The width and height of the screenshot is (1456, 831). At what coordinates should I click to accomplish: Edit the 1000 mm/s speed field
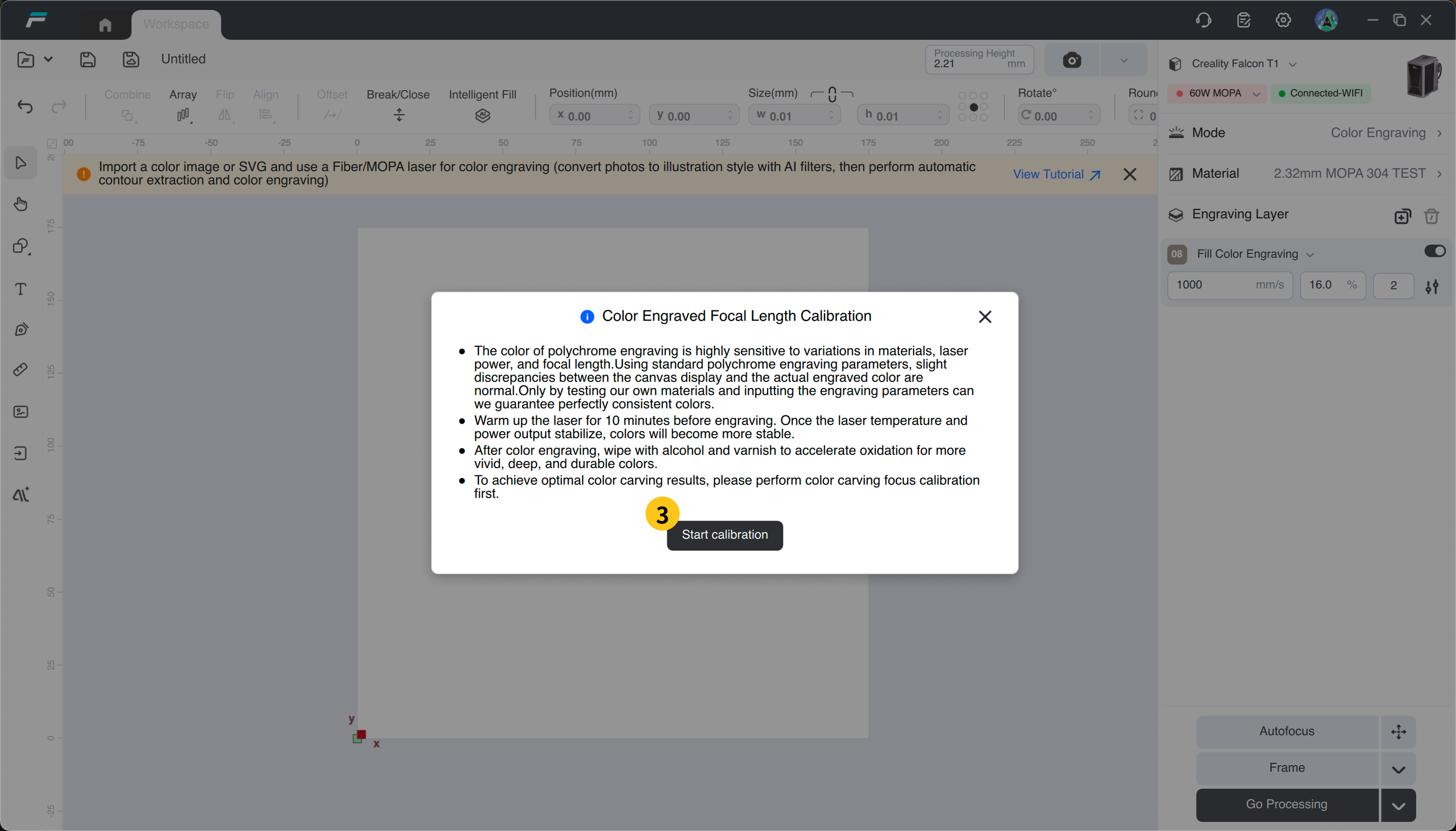[x=1230, y=285]
